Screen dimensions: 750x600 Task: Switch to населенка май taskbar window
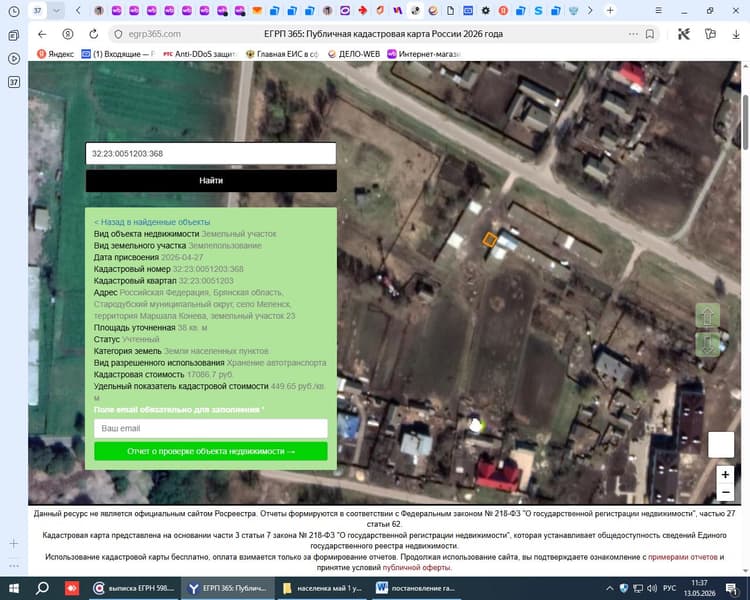click(323, 588)
